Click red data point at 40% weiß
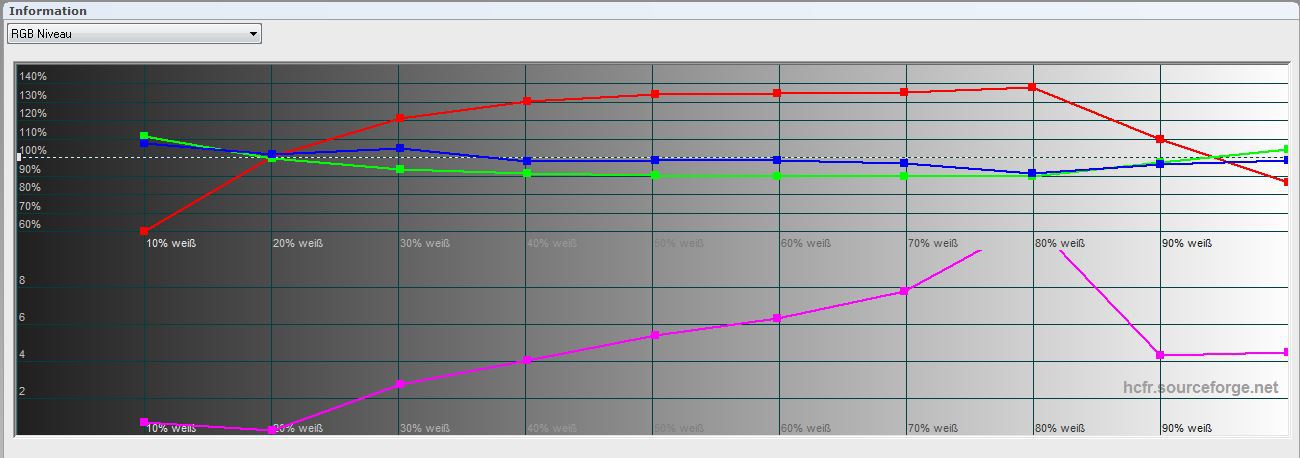 pyautogui.click(x=527, y=101)
